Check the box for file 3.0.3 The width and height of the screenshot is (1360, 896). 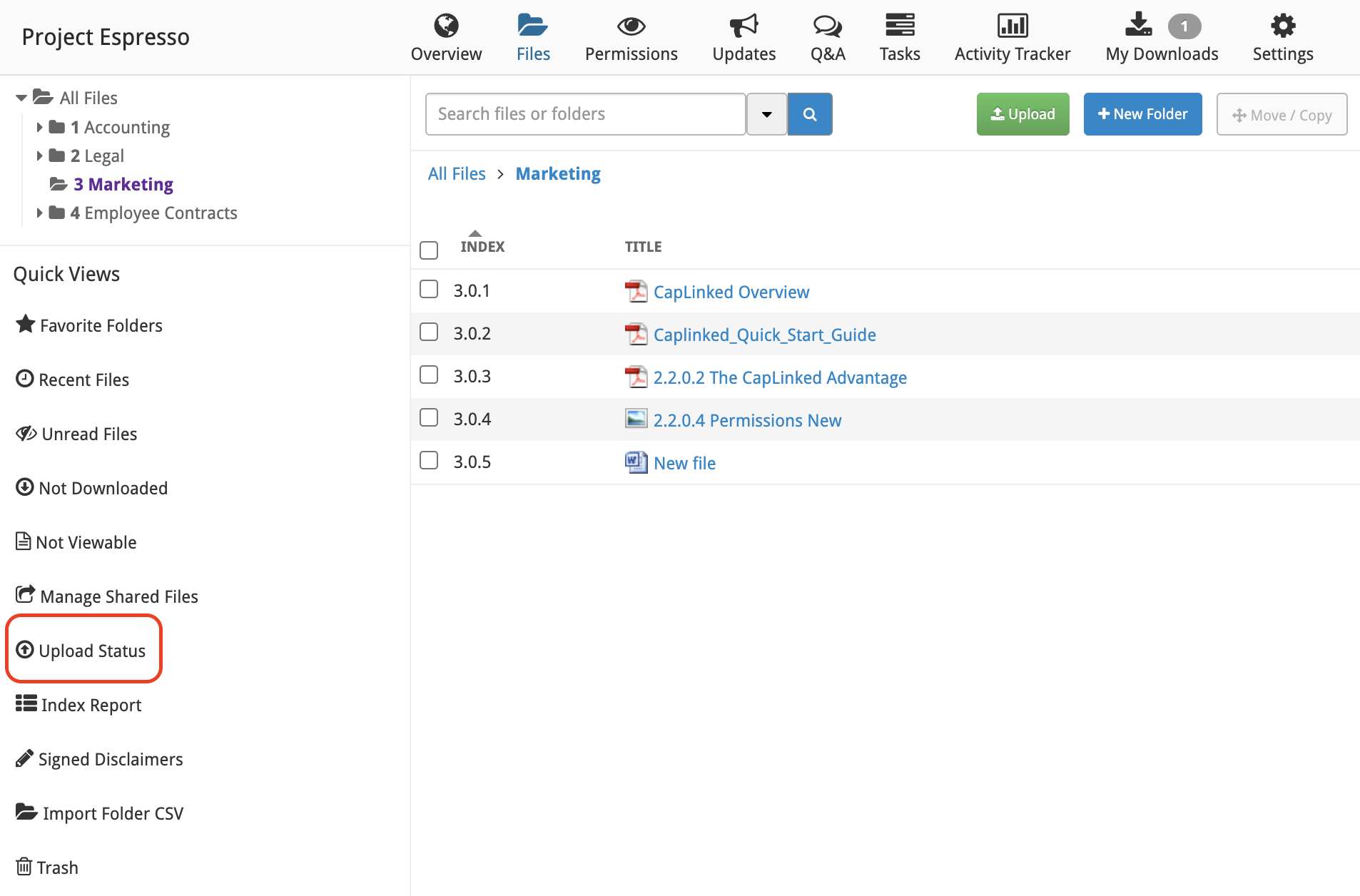click(x=429, y=375)
